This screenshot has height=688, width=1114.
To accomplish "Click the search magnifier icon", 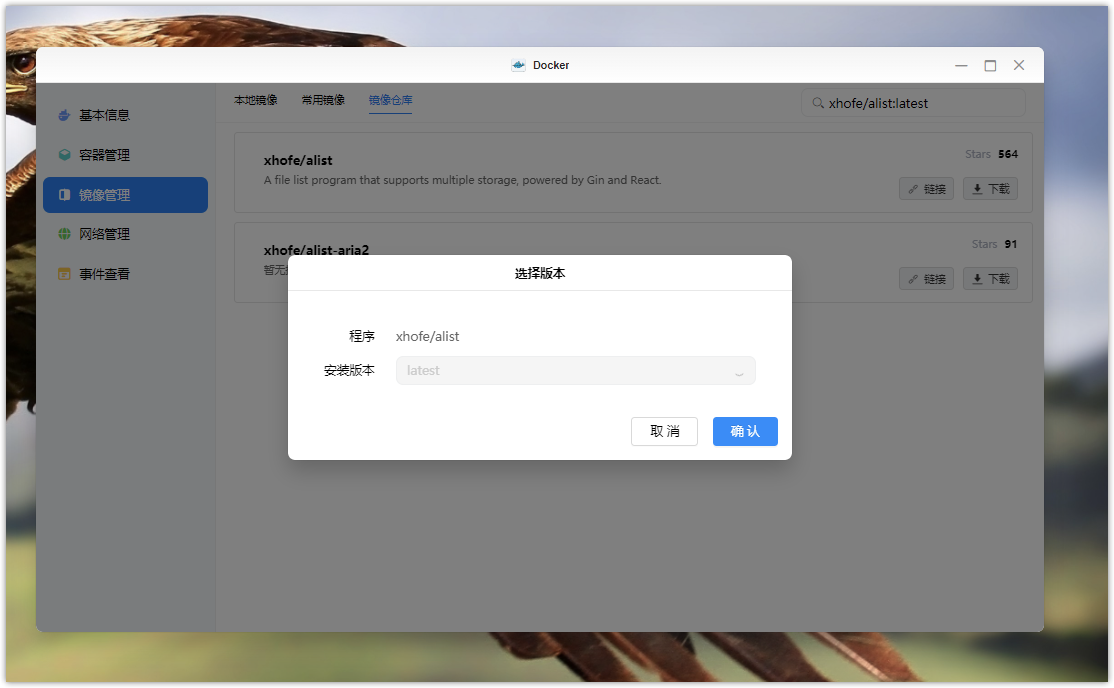I will [x=818, y=103].
